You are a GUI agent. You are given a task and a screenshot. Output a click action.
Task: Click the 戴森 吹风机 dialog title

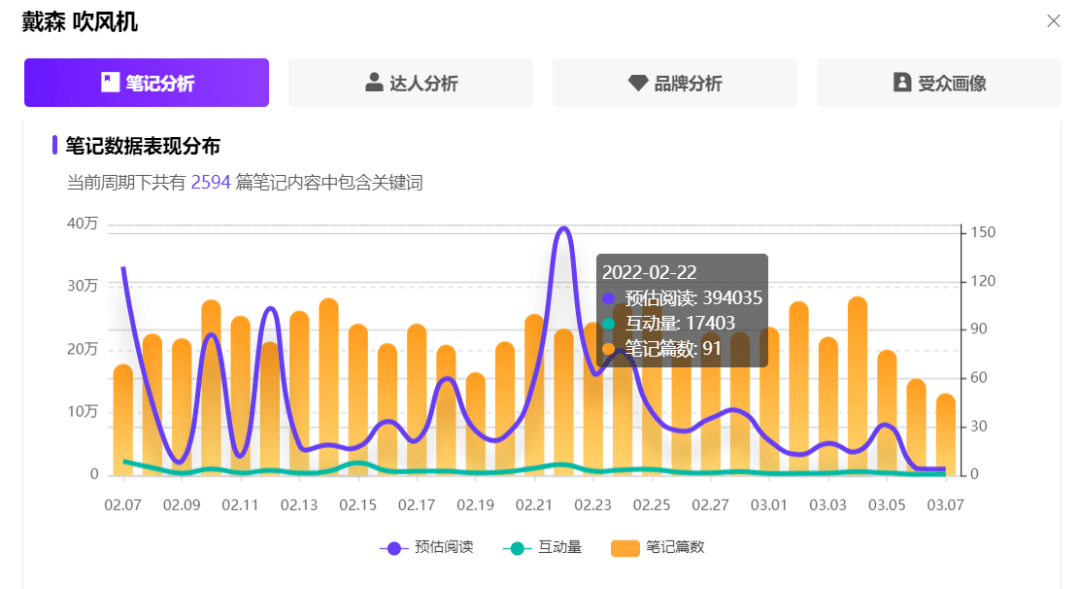pyautogui.click(x=79, y=22)
